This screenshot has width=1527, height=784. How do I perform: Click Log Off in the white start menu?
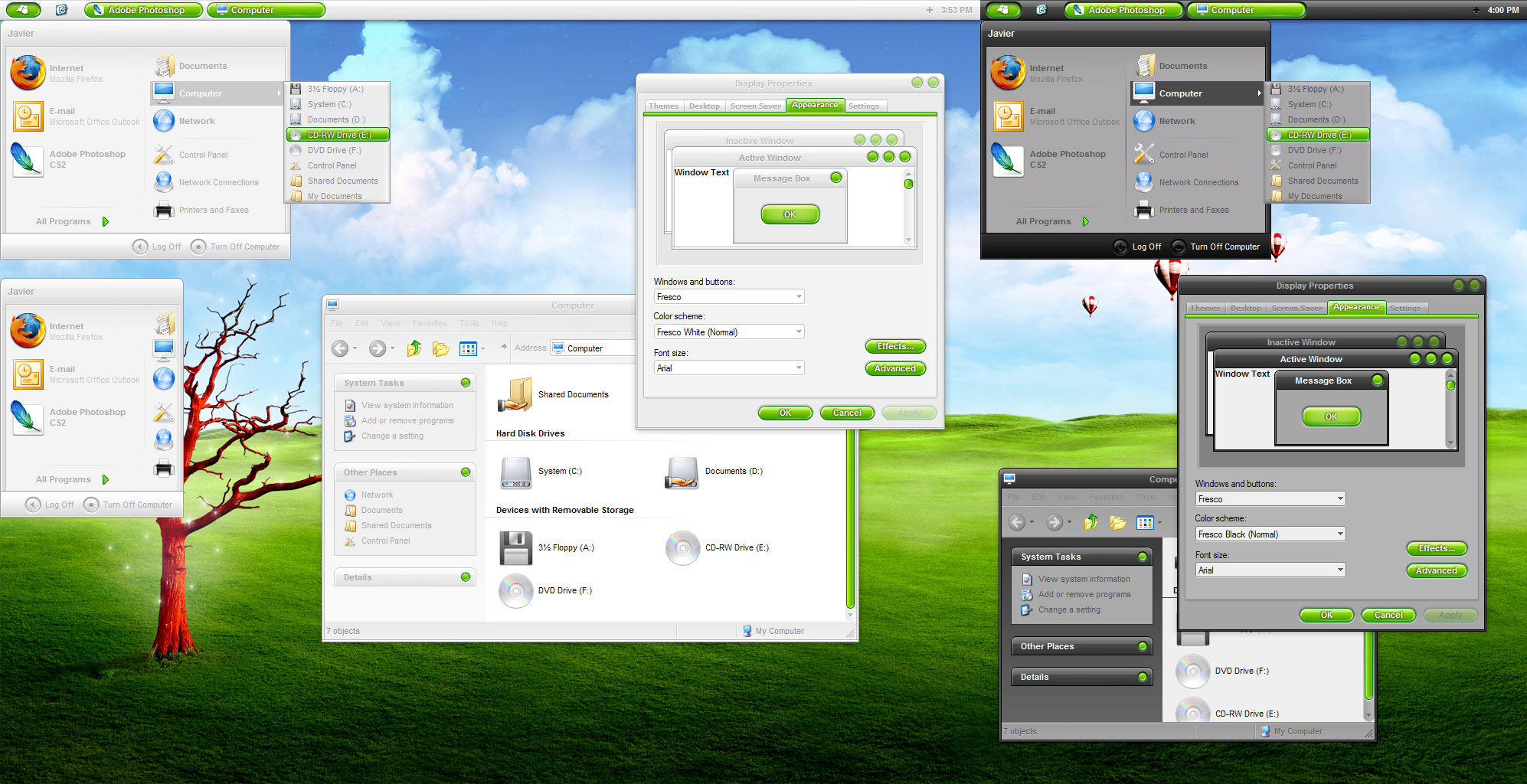coord(157,247)
